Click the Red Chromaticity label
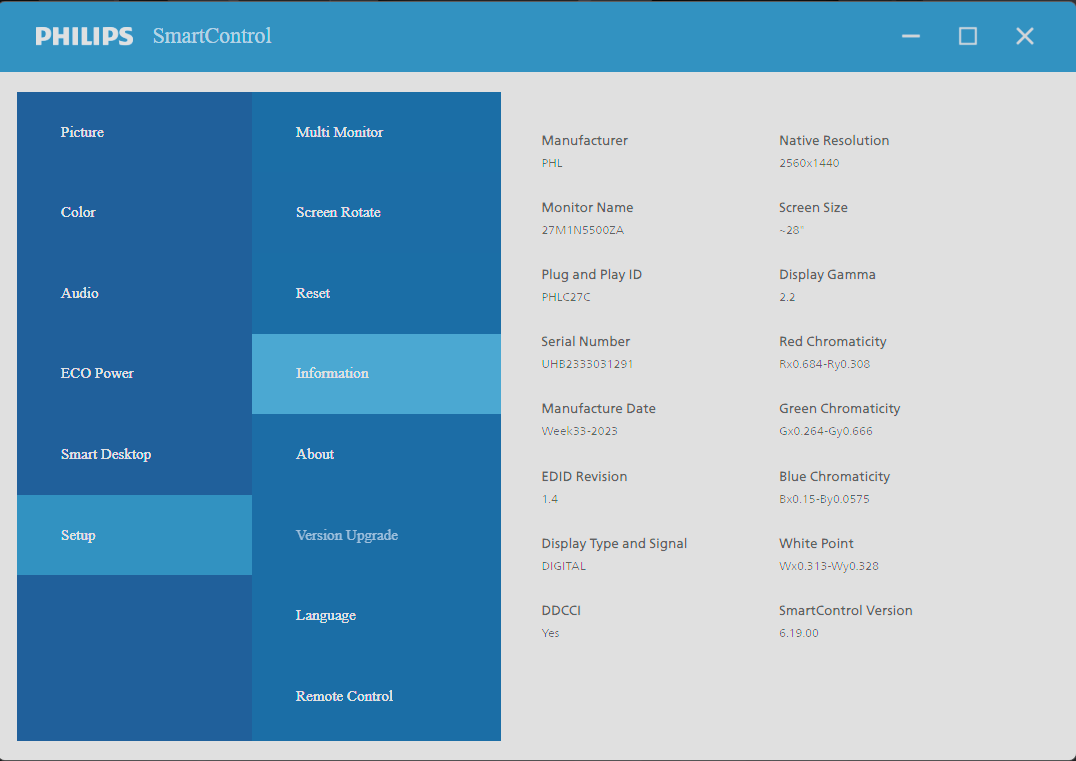 point(832,342)
